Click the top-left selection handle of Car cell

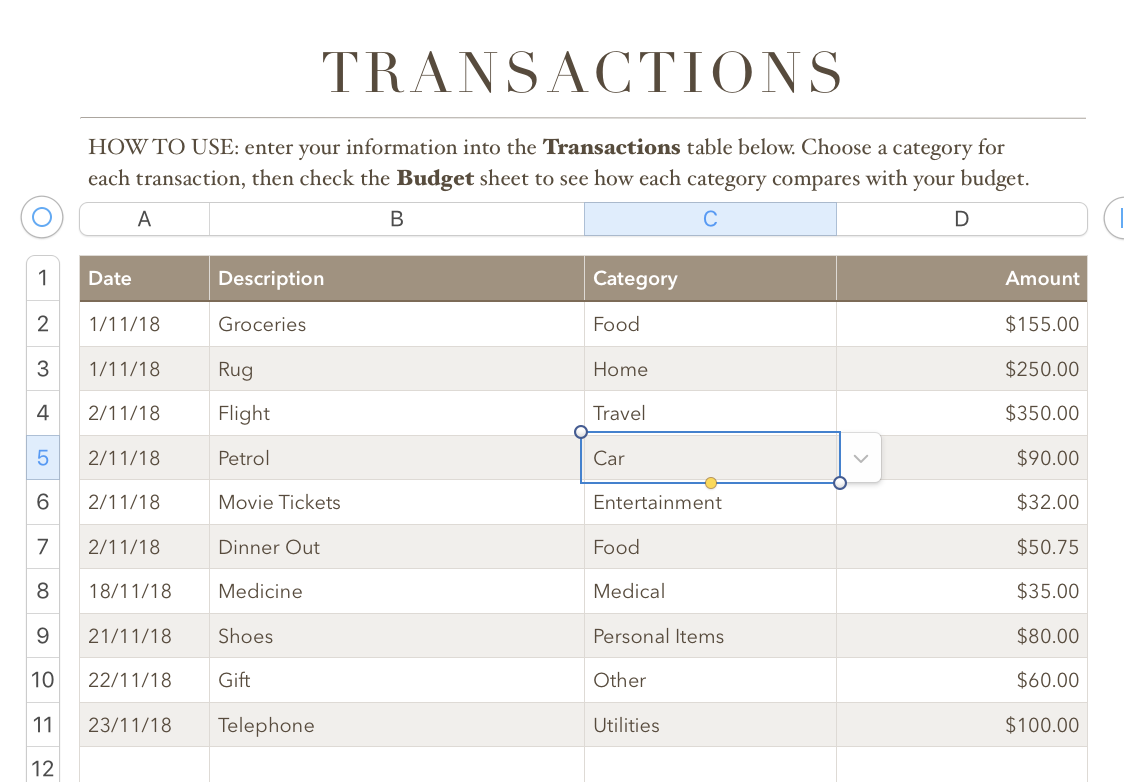click(x=581, y=432)
